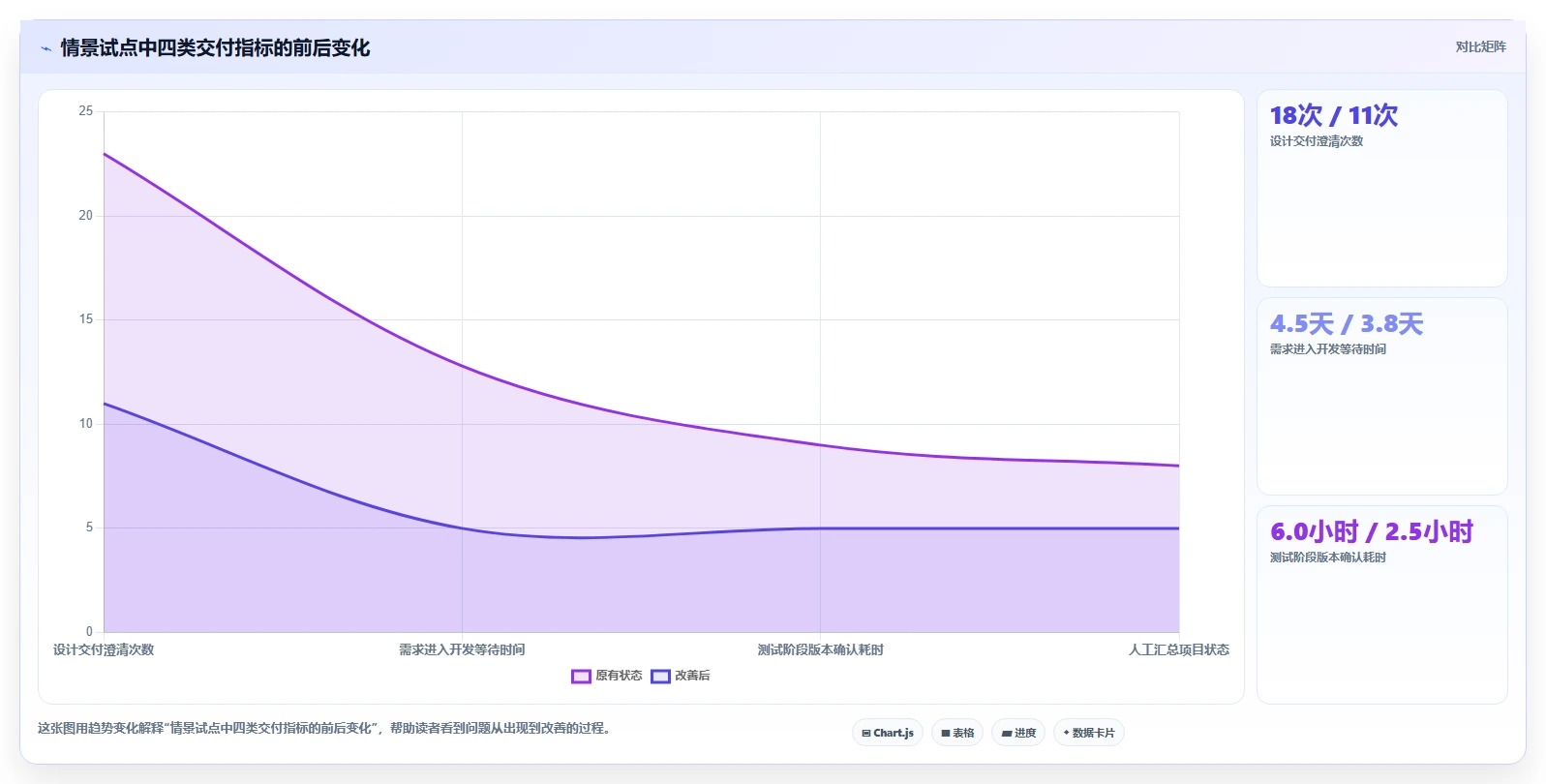Select the 表格 chip

pyautogui.click(x=957, y=733)
